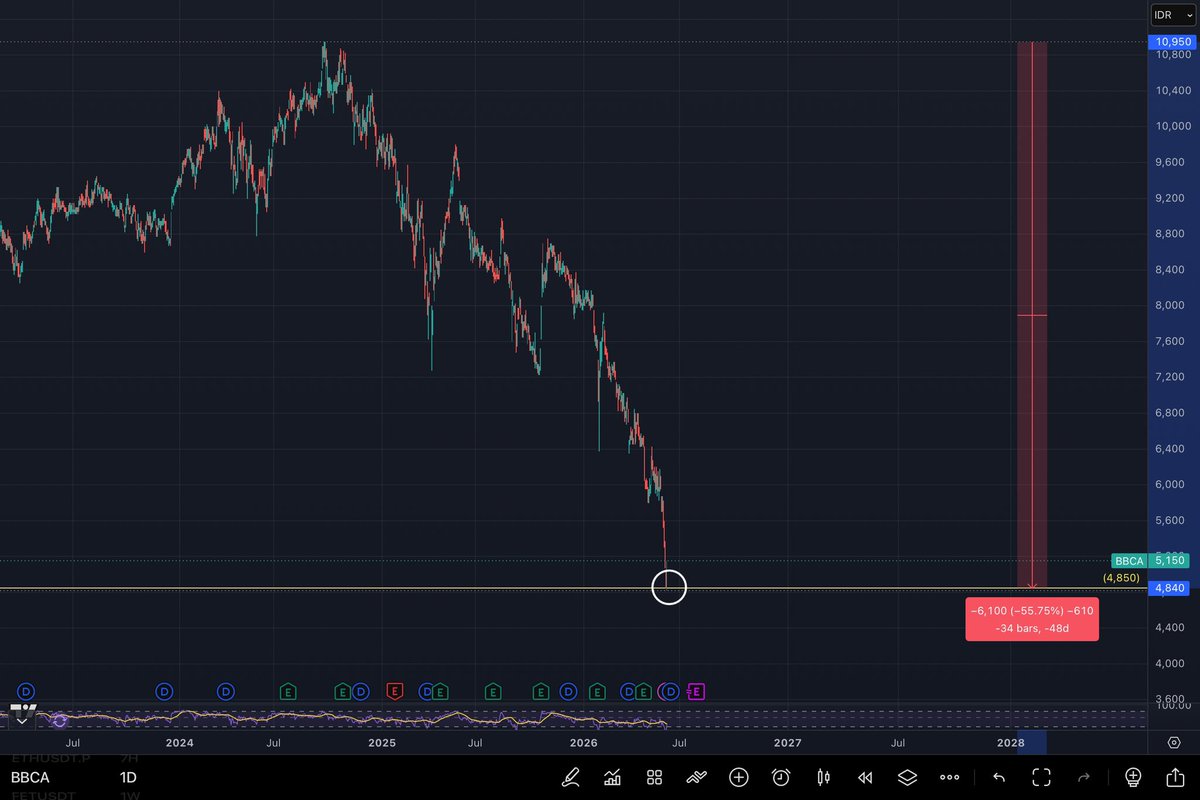Screen dimensions: 1200x800
Task: Select the red measurement result label
Action: (x=1032, y=620)
